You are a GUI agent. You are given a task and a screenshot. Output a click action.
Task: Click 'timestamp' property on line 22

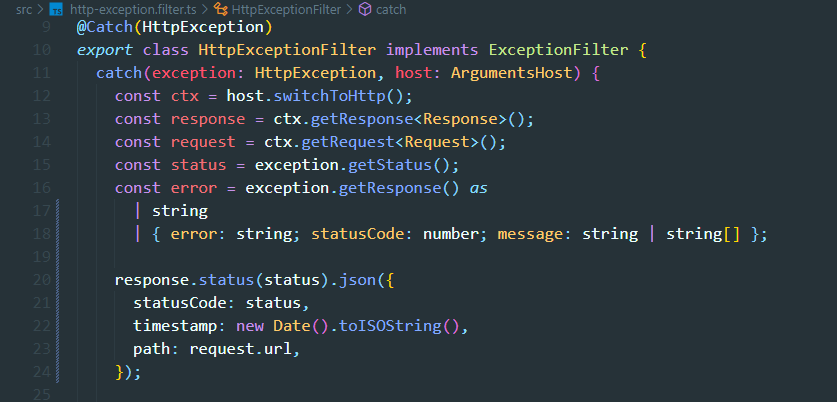coord(175,326)
